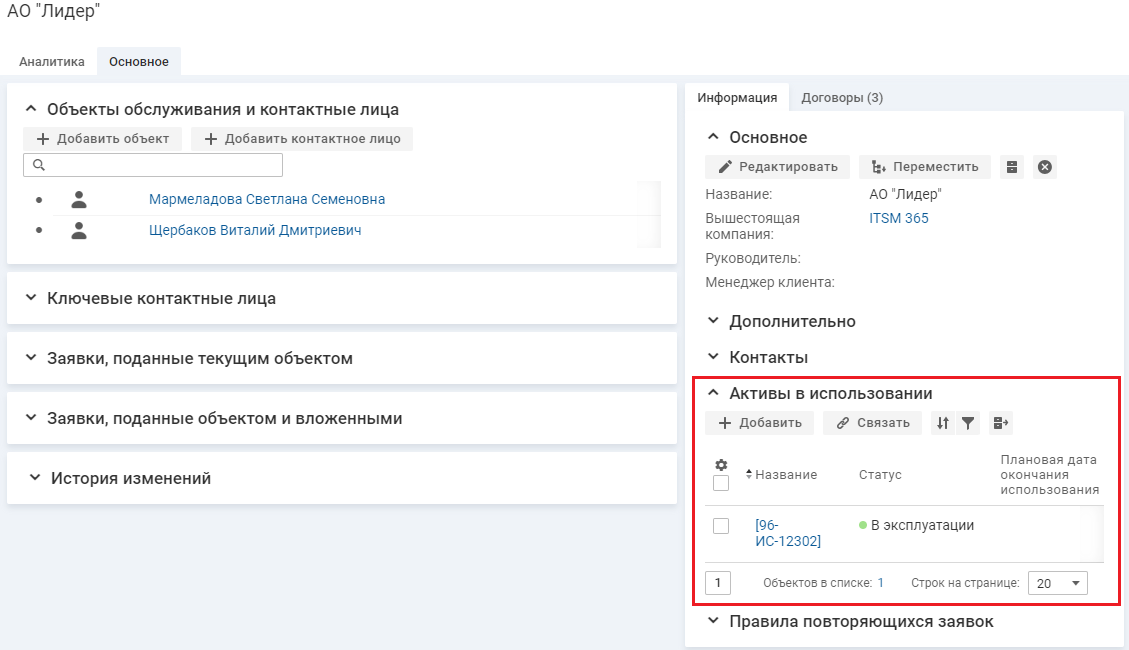The image size is (1129, 650).
Task: Open the rows-per-page dropdown showing 20
Action: 1058,583
